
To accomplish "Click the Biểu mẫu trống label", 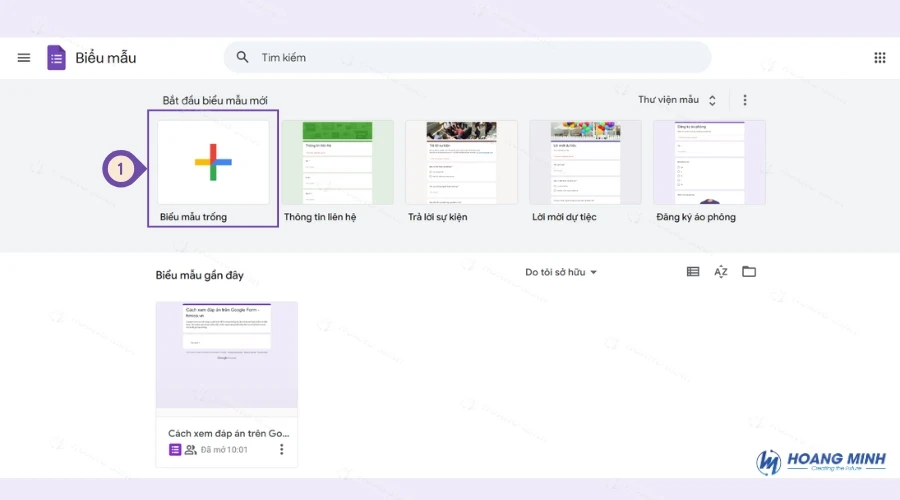I will tap(193, 217).
